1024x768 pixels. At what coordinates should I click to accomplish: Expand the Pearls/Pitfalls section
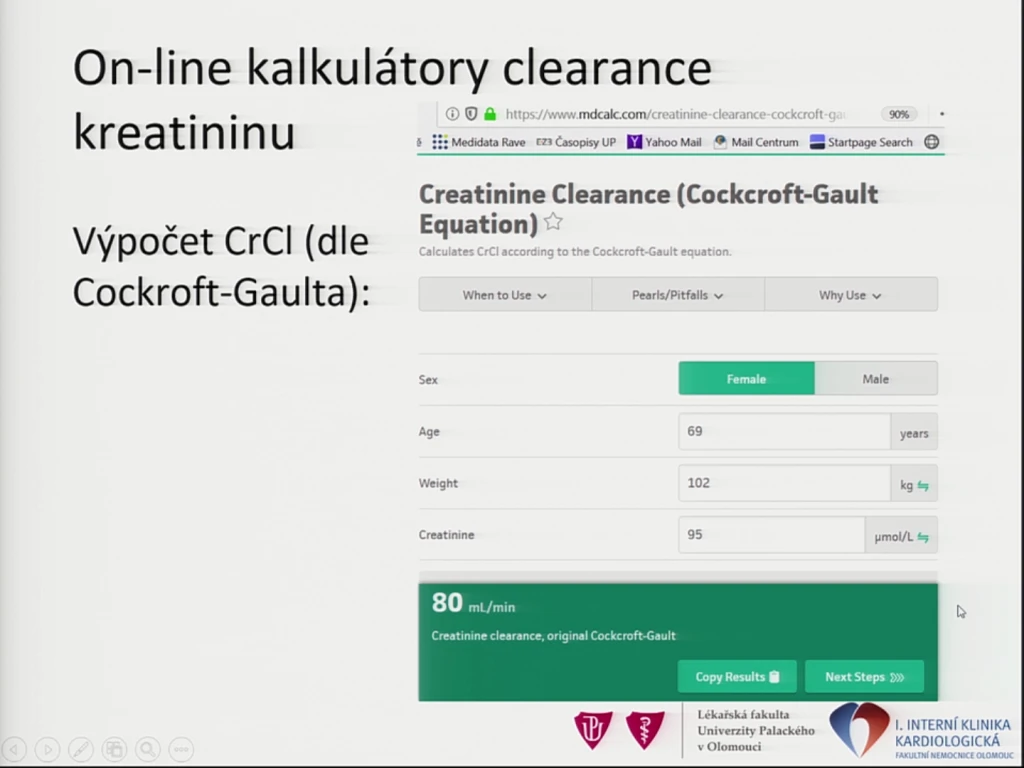tap(678, 295)
